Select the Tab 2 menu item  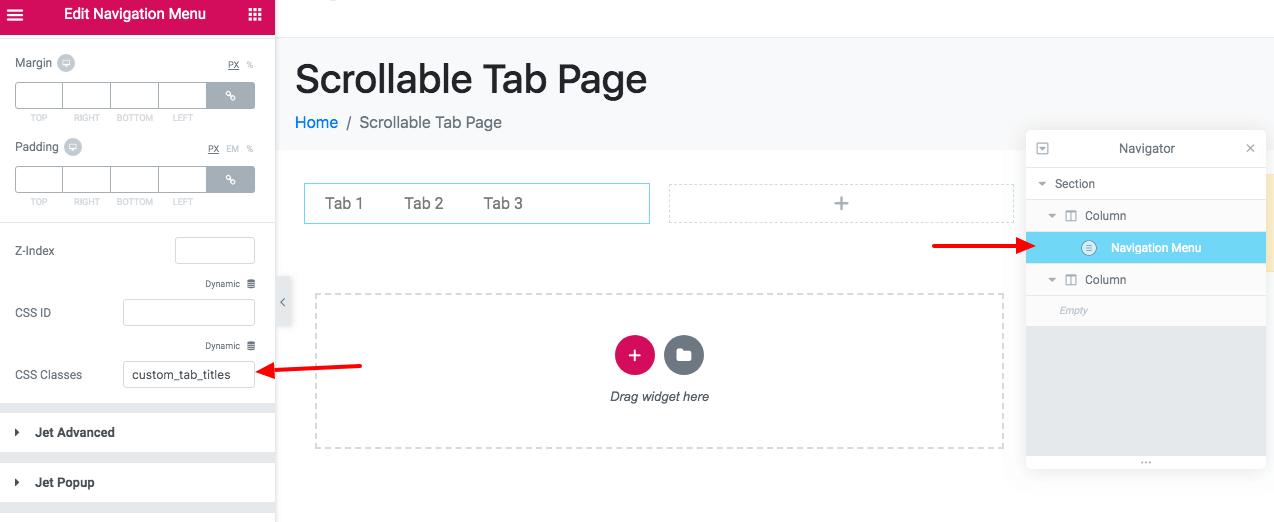click(x=424, y=203)
